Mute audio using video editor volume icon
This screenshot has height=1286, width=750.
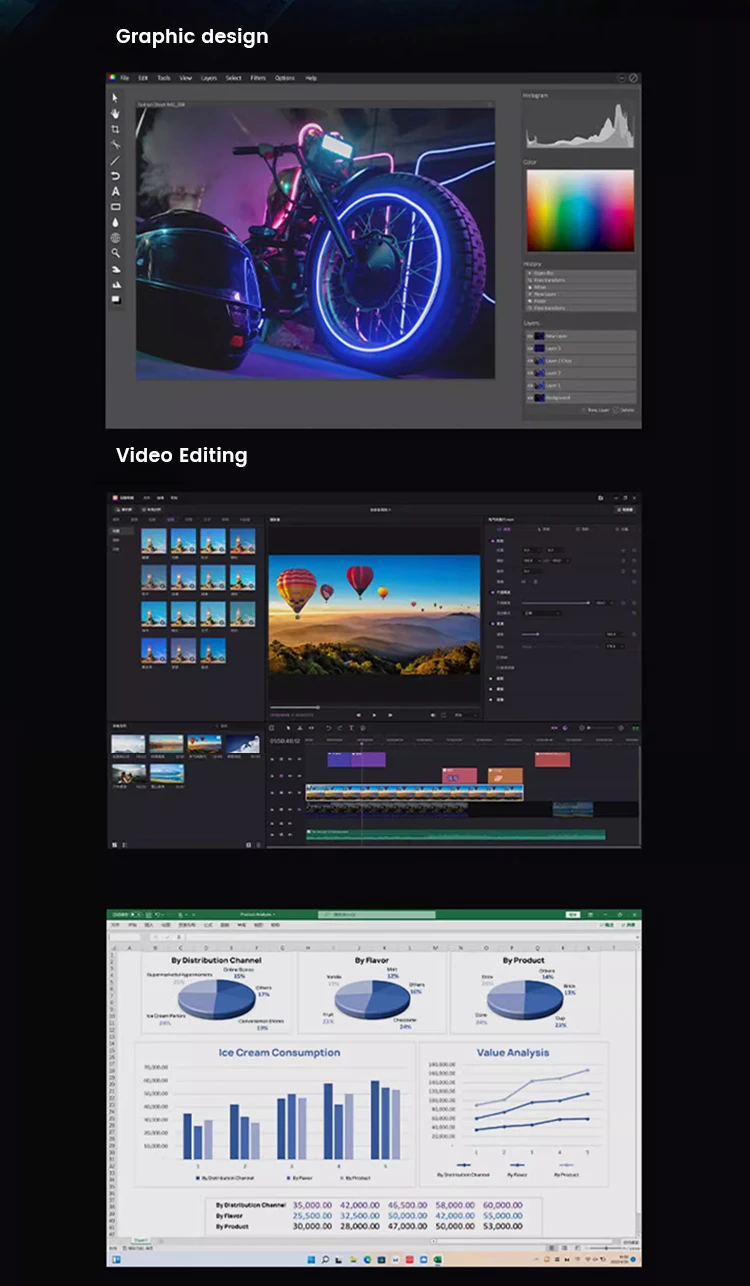434,715
